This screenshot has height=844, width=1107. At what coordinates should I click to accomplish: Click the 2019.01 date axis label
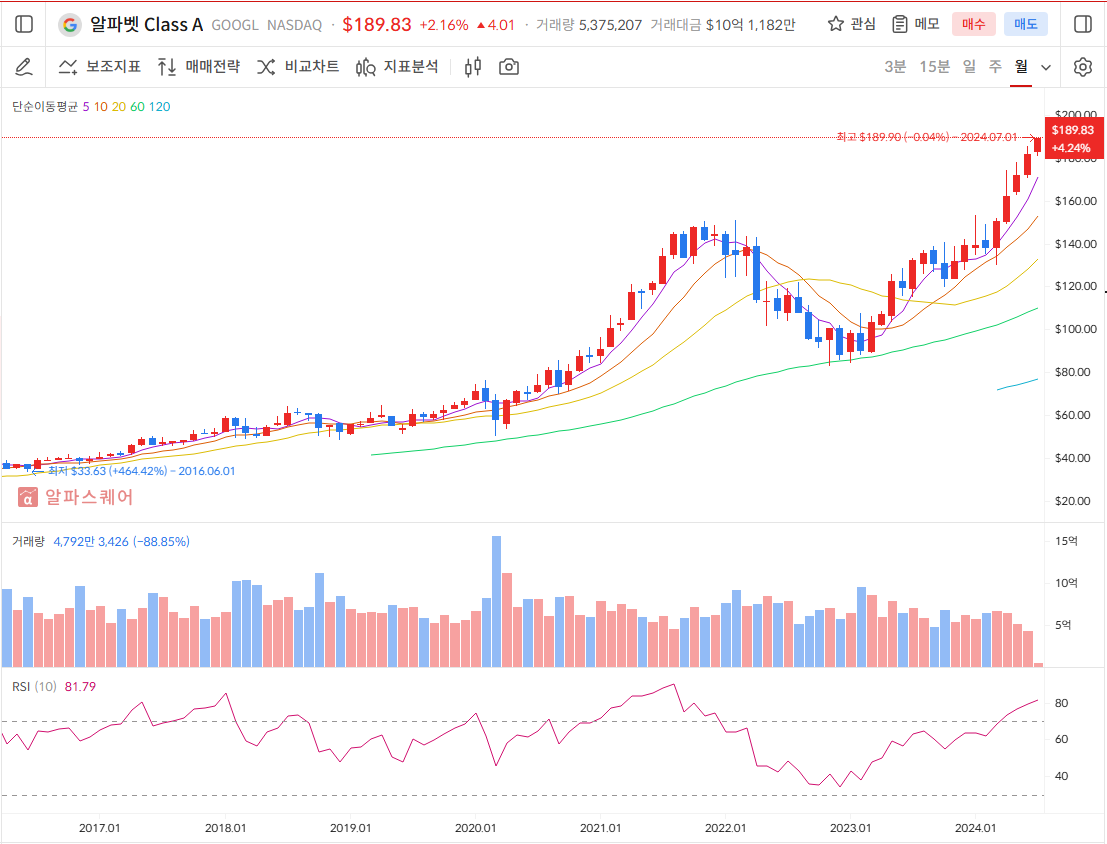351,828
